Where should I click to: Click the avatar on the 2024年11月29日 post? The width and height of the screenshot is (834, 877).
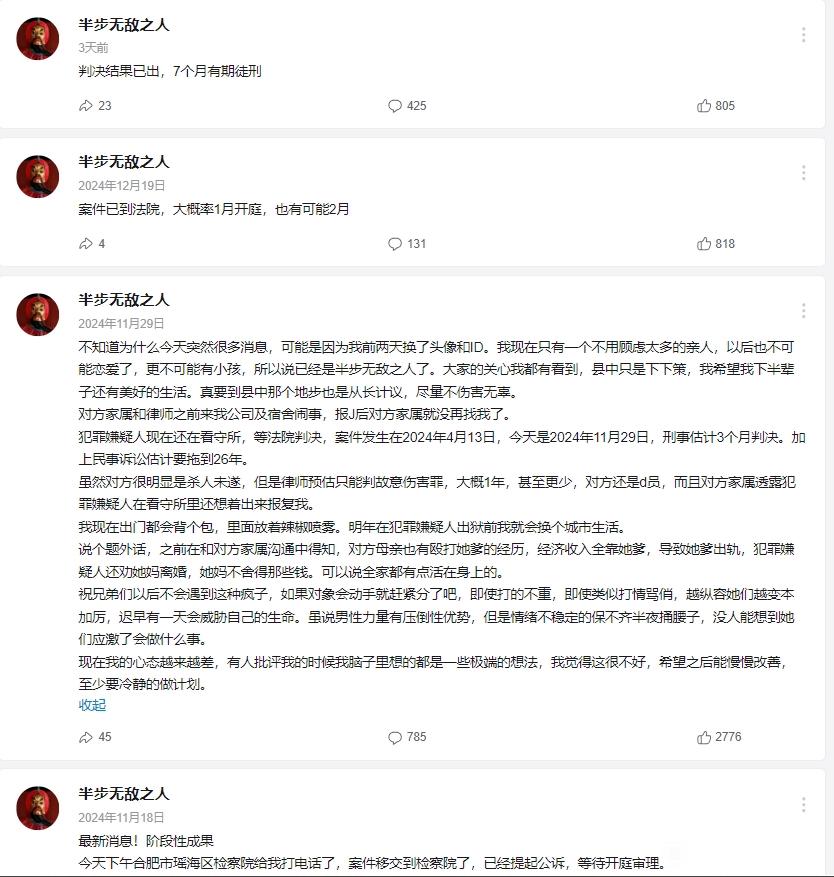click(37, 314)
